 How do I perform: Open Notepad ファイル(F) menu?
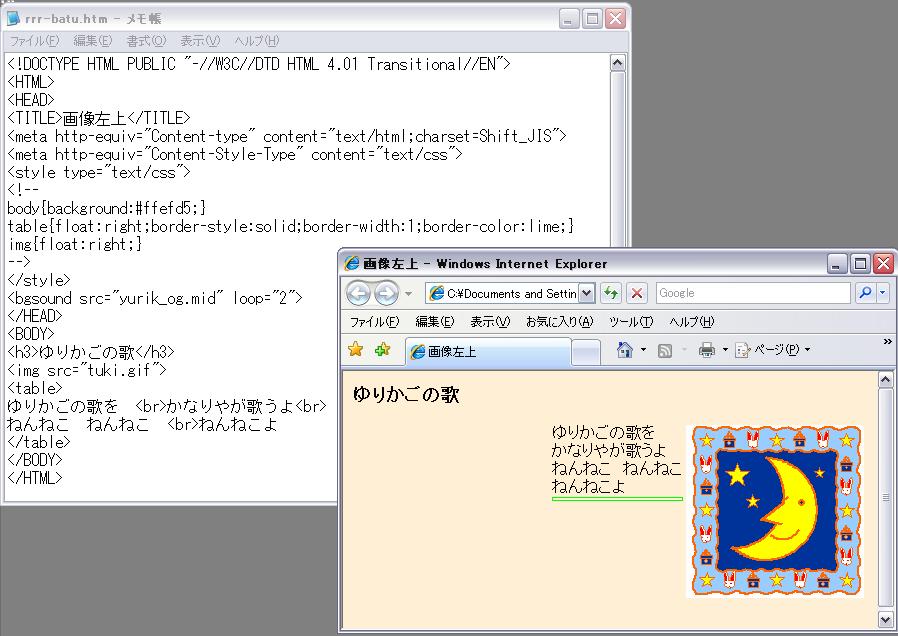[34, 41]
